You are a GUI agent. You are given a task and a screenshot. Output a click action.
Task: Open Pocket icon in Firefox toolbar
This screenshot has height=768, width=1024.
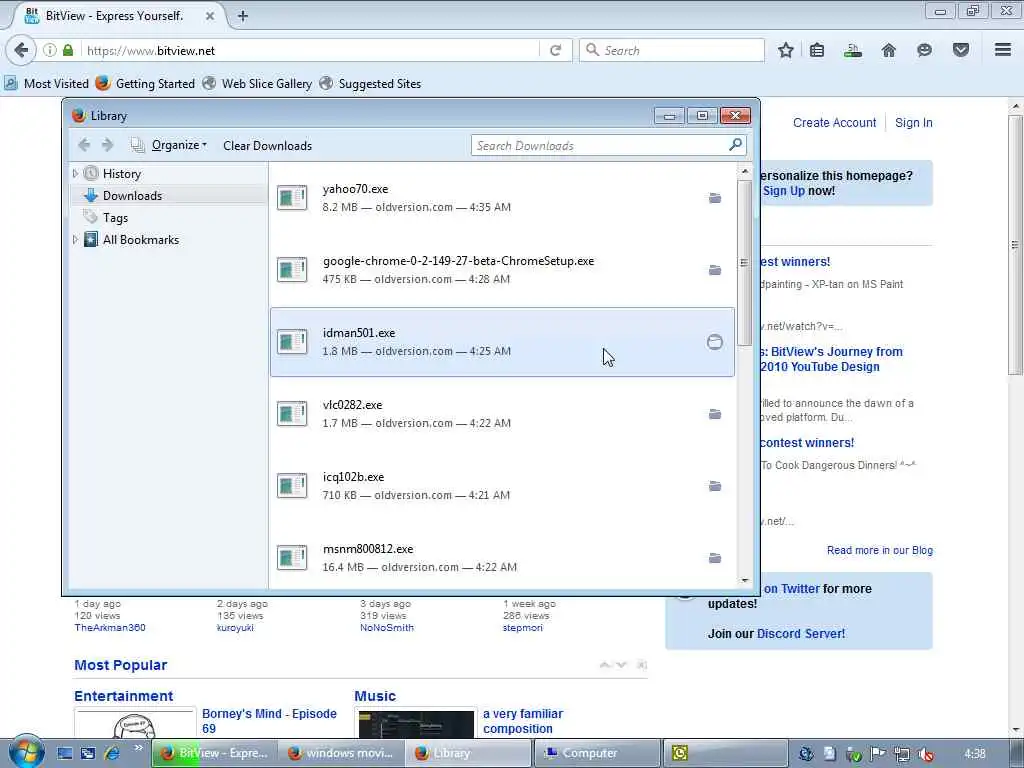pyautogui.click(x=961, y=50)
